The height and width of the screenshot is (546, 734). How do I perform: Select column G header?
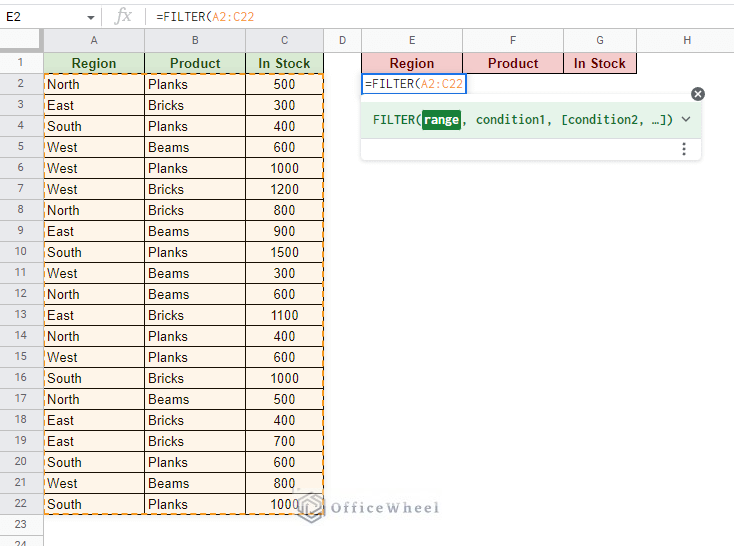pos(600,41)
